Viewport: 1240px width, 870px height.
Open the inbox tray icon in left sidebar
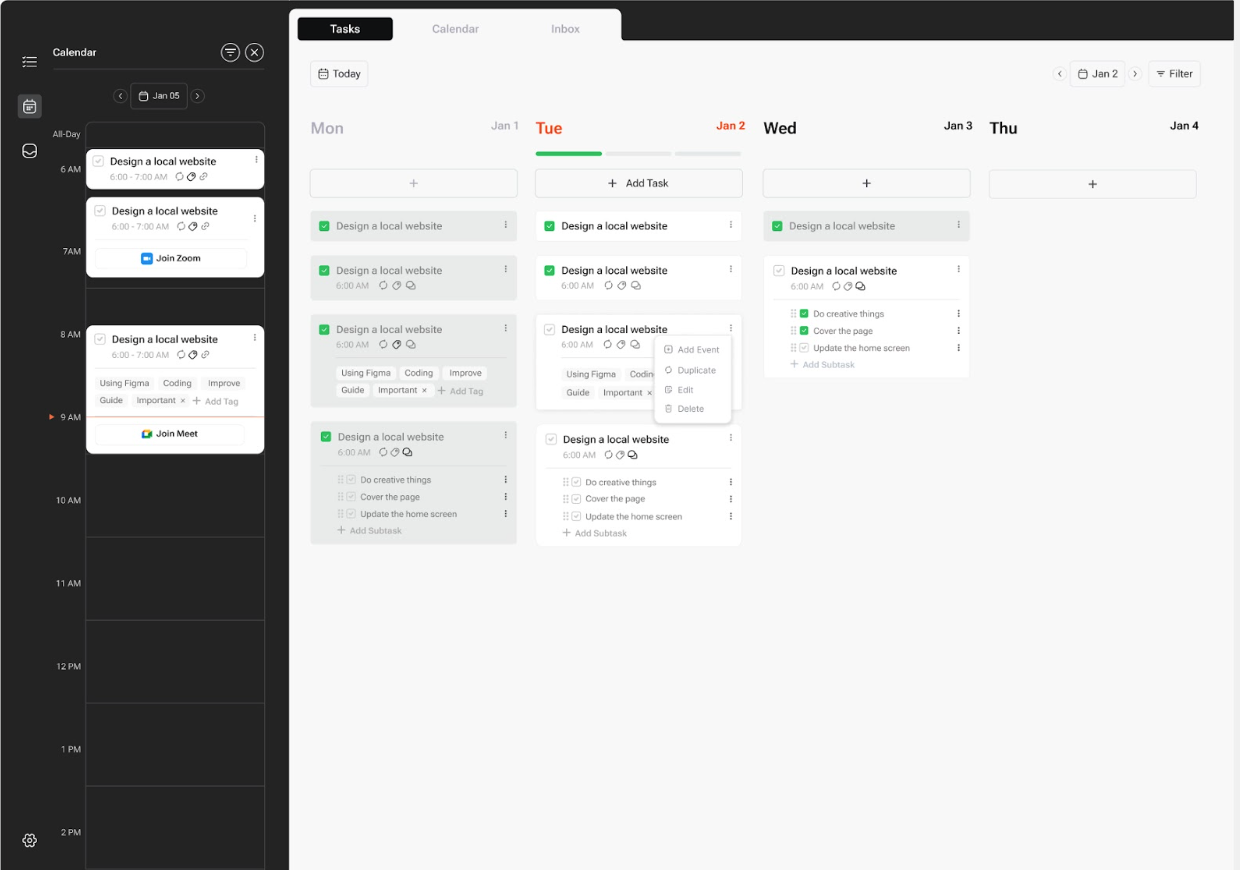[x=30, y=151]
